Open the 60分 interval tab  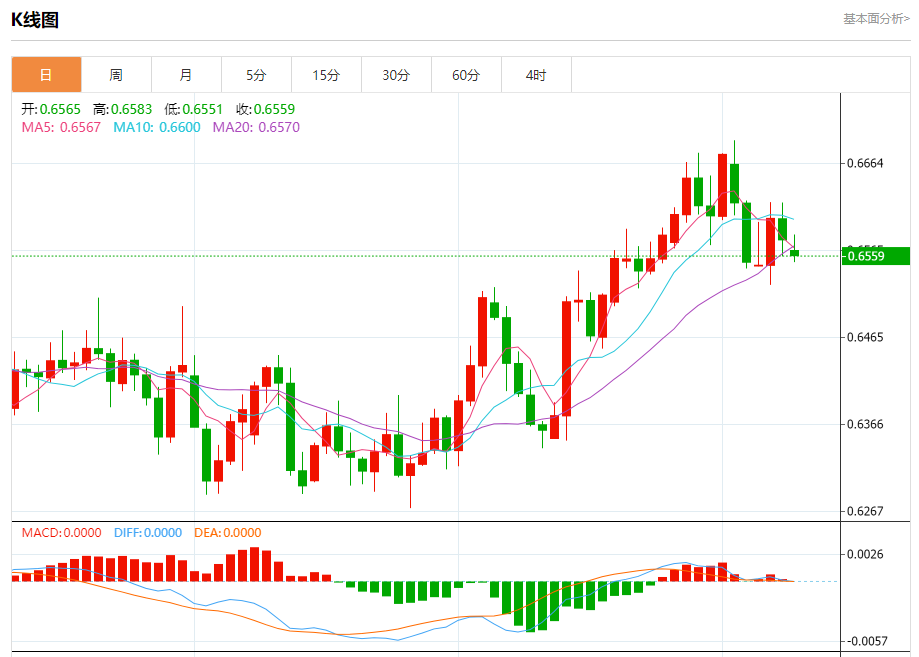tap(466, 75)
